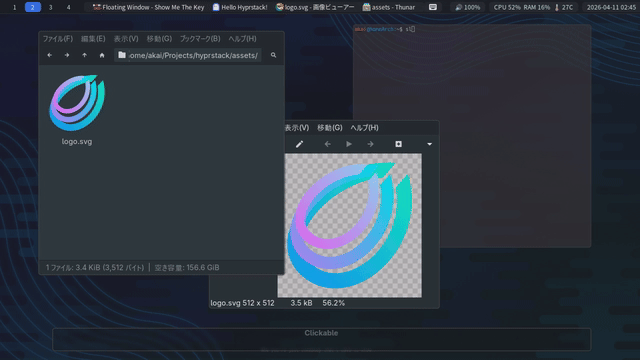The height and width of the screenshot is (360, 640).
Task: Go to next image in viewer
Action: coord(370,144)
